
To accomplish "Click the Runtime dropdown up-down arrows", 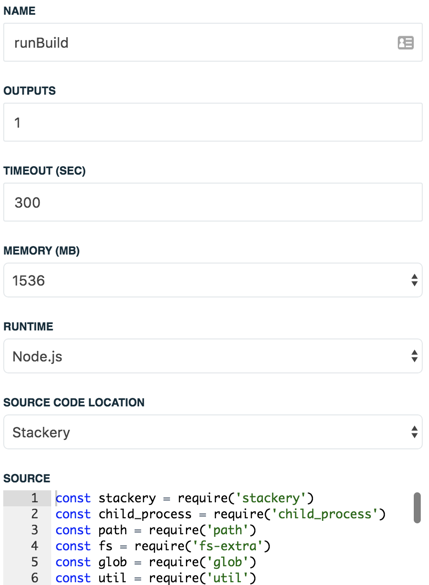I will coord(414,356).
